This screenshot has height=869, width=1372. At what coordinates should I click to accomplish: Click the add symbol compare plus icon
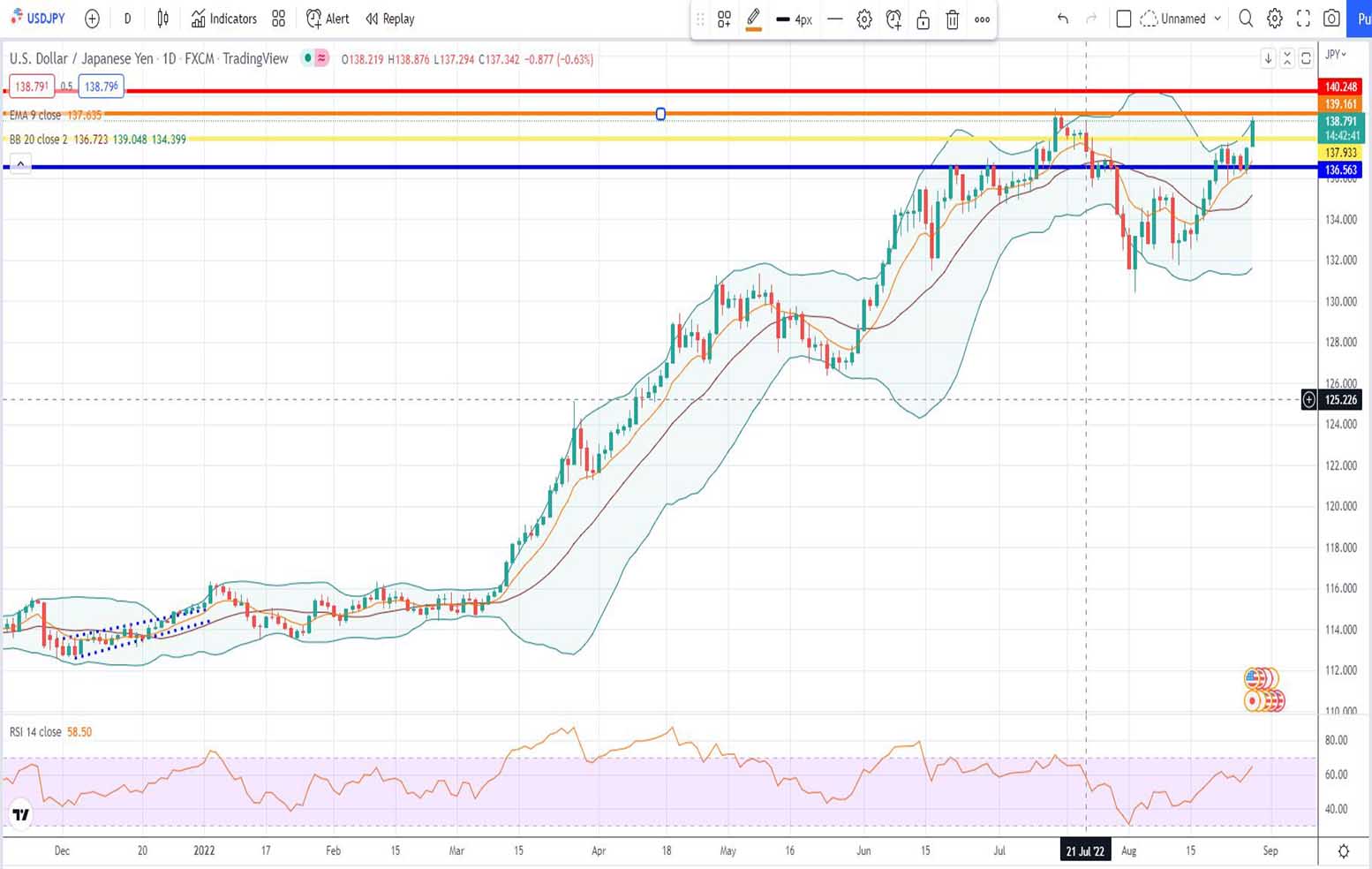[92, 19]
